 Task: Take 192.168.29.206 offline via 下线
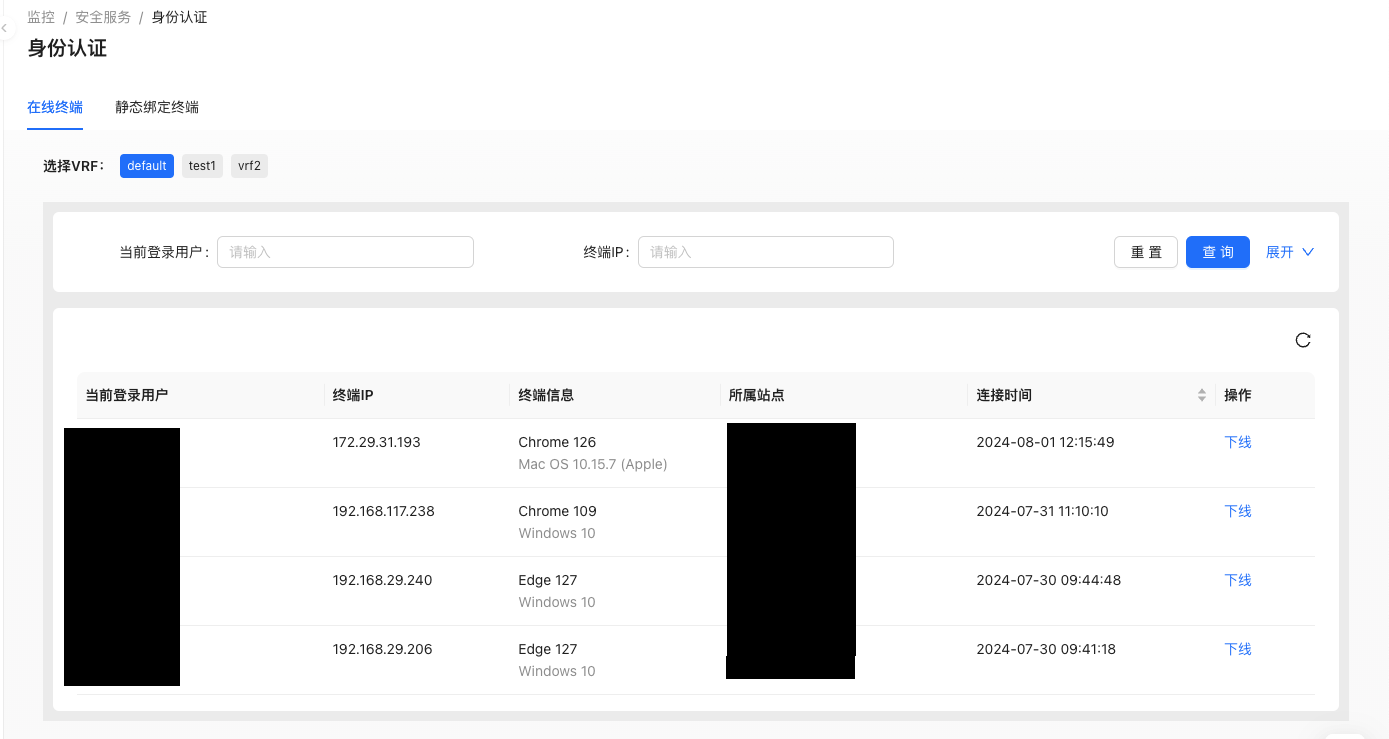[x=1238, y=649]
